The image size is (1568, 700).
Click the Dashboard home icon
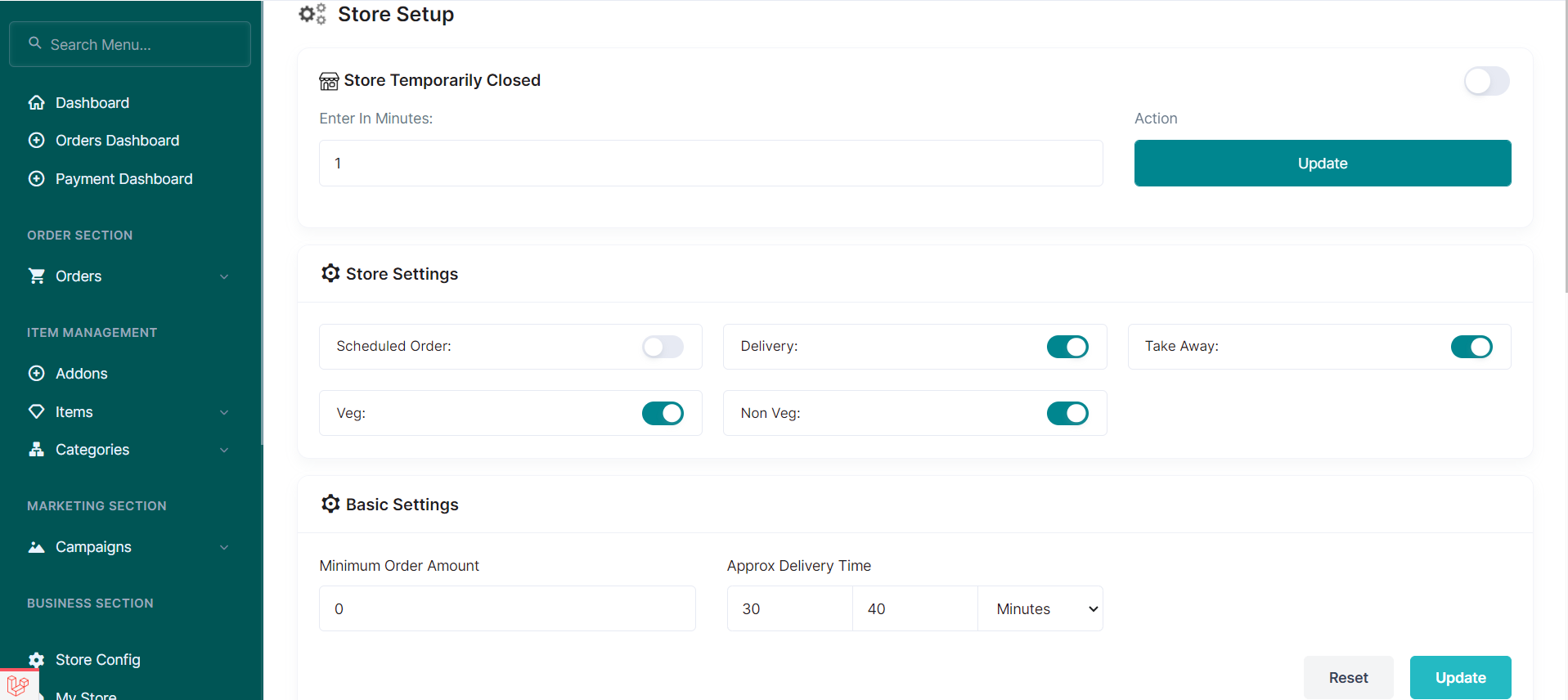pyautogui.click(x=37, y=103)
